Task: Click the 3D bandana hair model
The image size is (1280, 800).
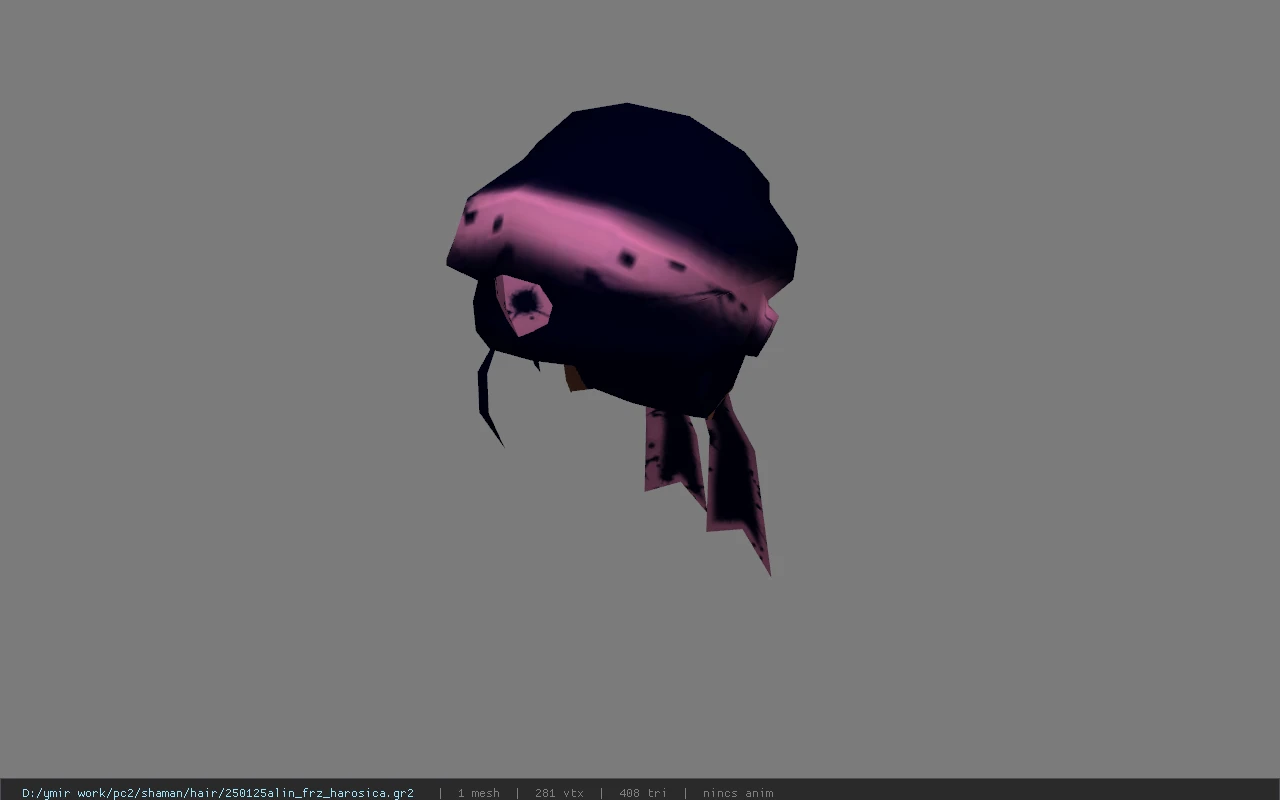Action: click(x=622, y=338)
